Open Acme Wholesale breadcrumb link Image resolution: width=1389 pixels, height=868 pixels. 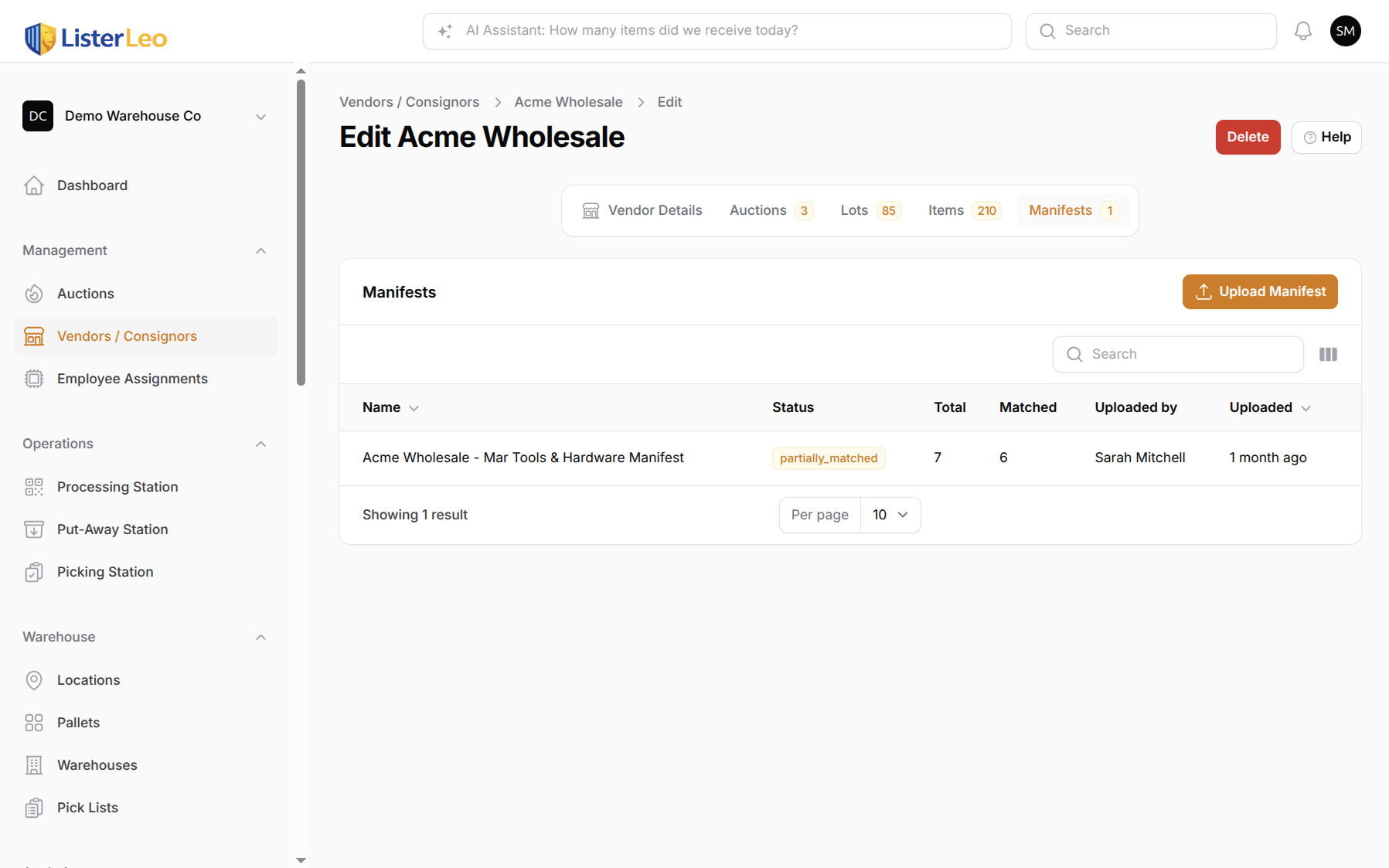click(568, 102)
